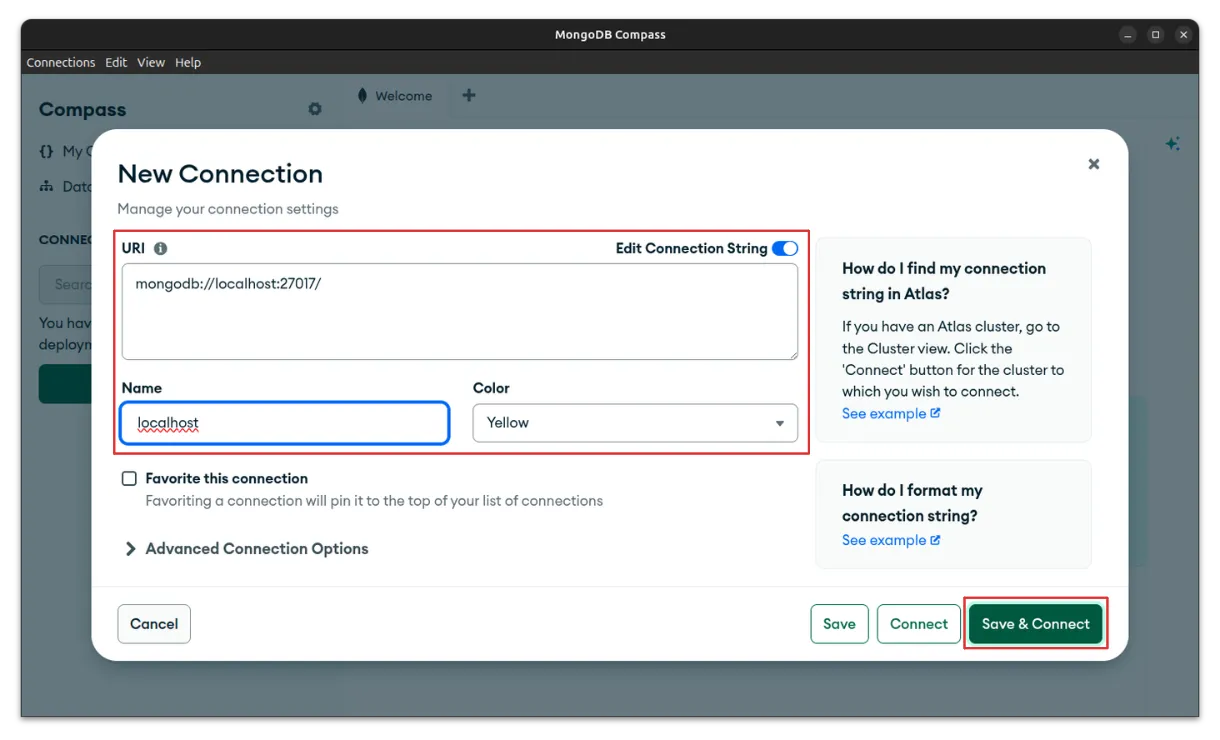
Task: Close the New Connection dialog
Action: point(1093,164)
